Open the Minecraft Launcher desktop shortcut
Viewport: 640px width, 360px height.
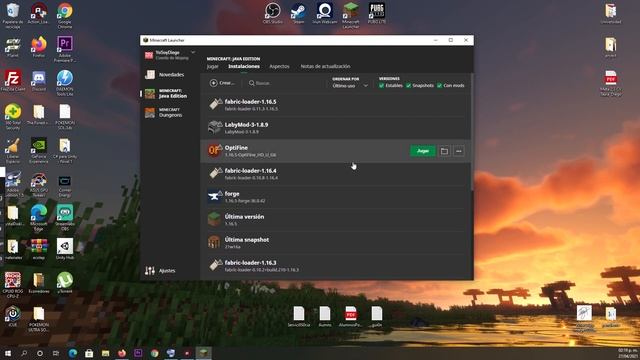pos(351,16)
